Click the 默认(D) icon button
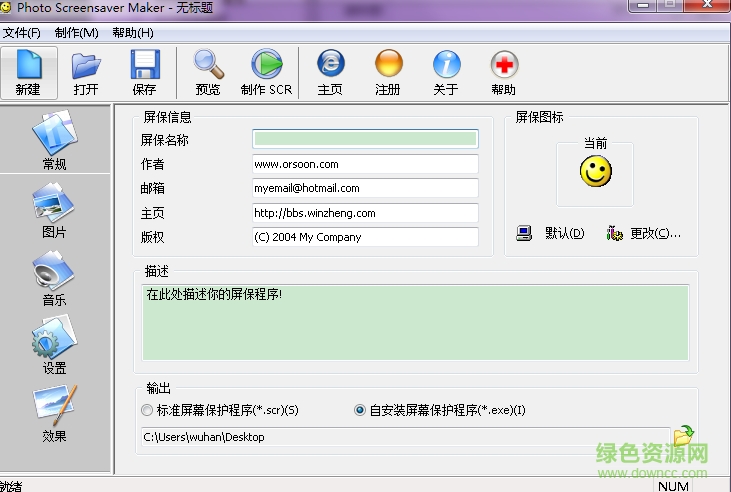This screenshot has width=731, height=492. pos(551,233)
